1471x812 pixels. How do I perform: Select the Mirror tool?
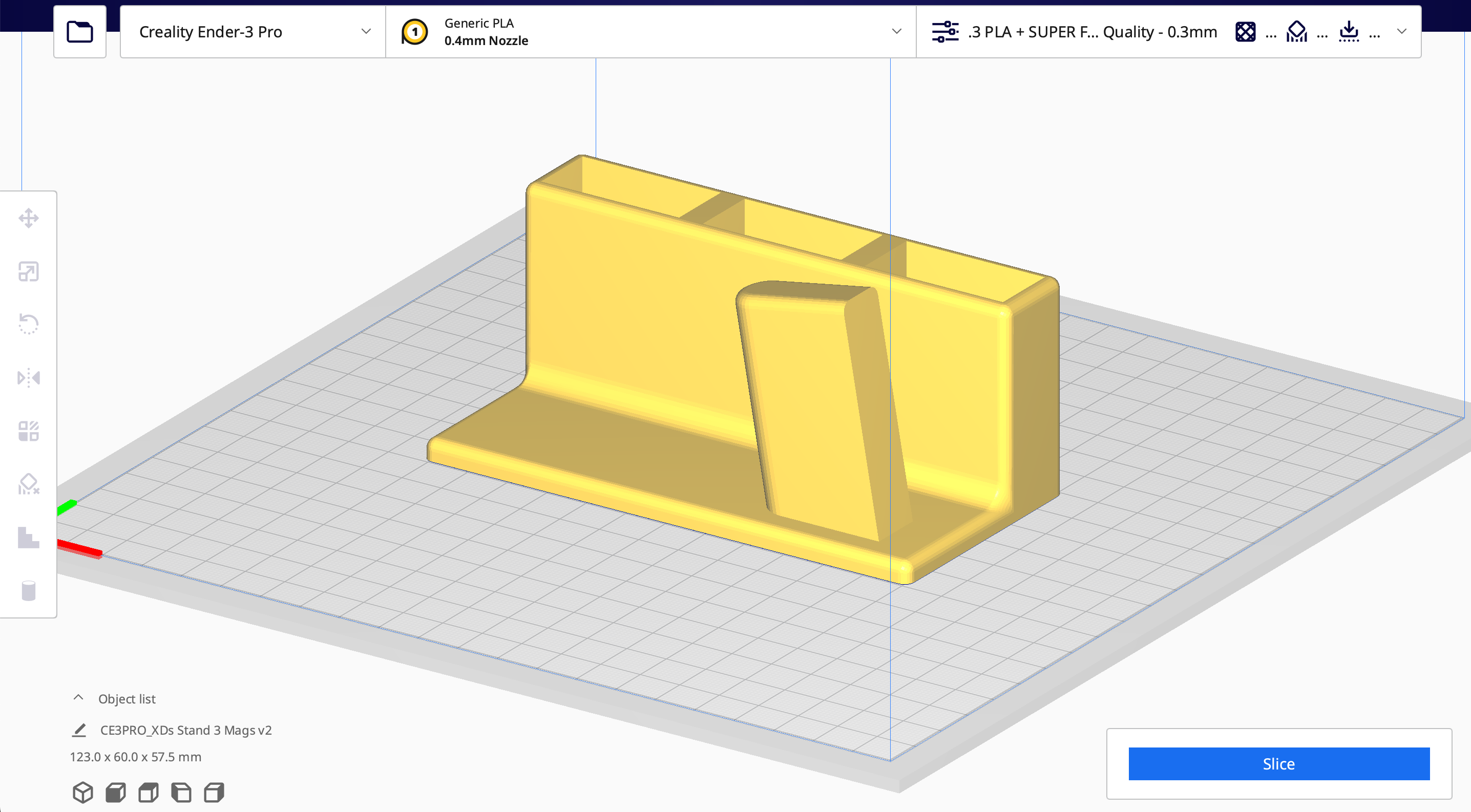29,378
